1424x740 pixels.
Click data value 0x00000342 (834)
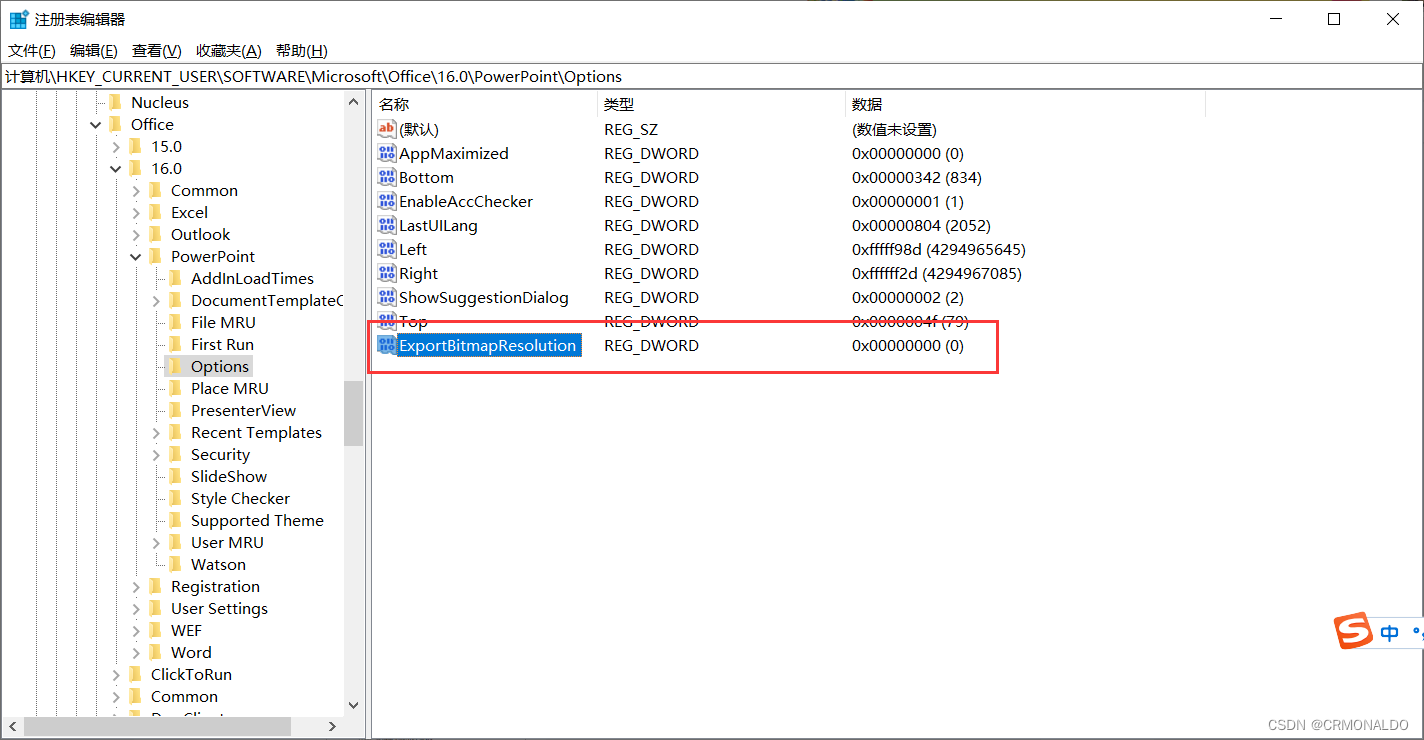click(x=917, y=177)
